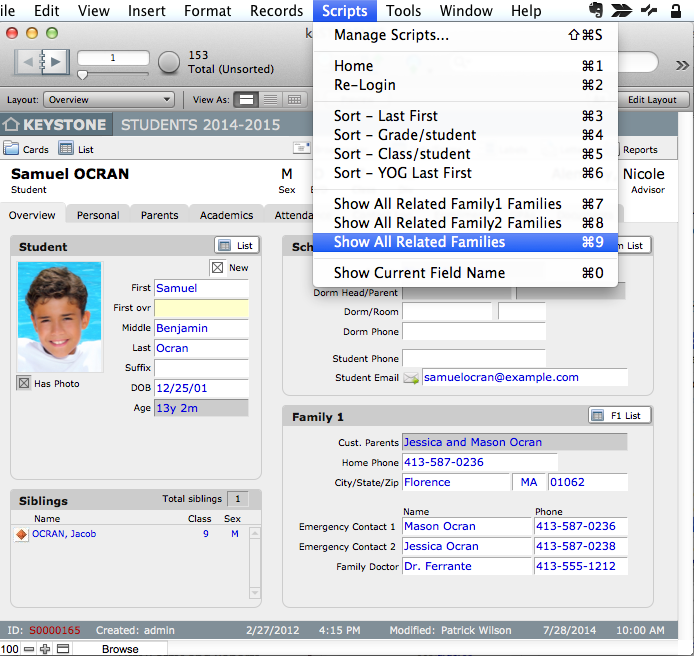The height and width of the screenshot is (656, 694).
Task: Toggle Form view in View As
Action: pyautogui.click(x=246, y=100)
